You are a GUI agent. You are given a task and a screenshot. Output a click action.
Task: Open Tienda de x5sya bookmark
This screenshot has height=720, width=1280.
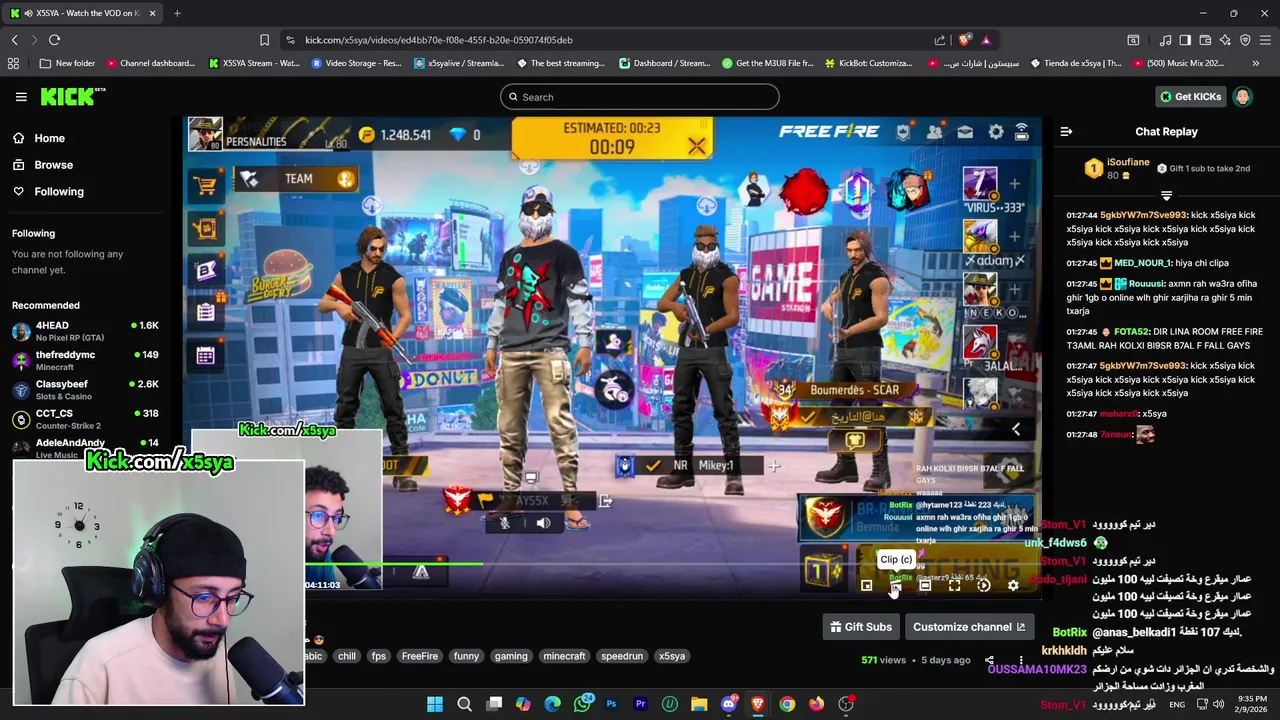click(x=1075, y=63)
